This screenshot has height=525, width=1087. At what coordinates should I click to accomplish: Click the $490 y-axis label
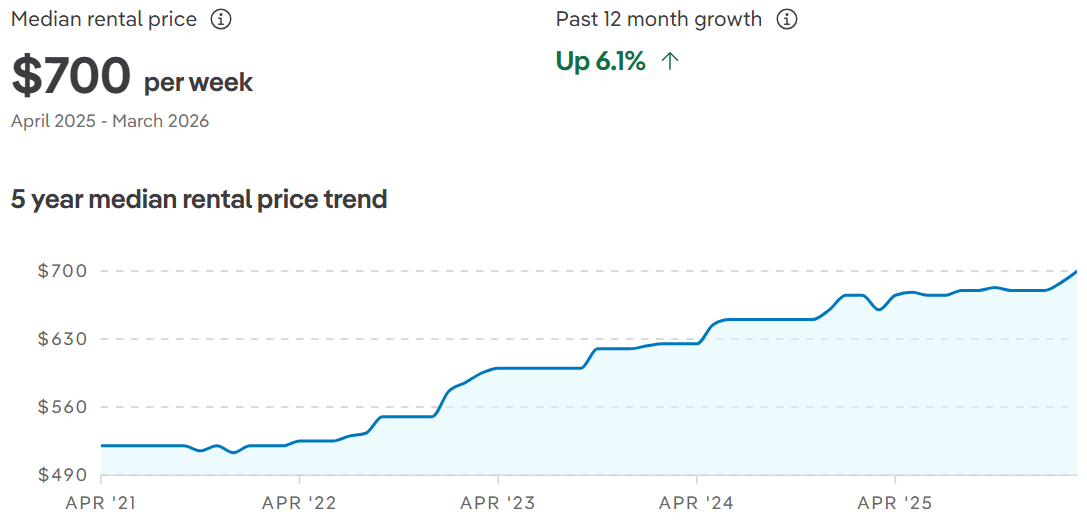62,475
